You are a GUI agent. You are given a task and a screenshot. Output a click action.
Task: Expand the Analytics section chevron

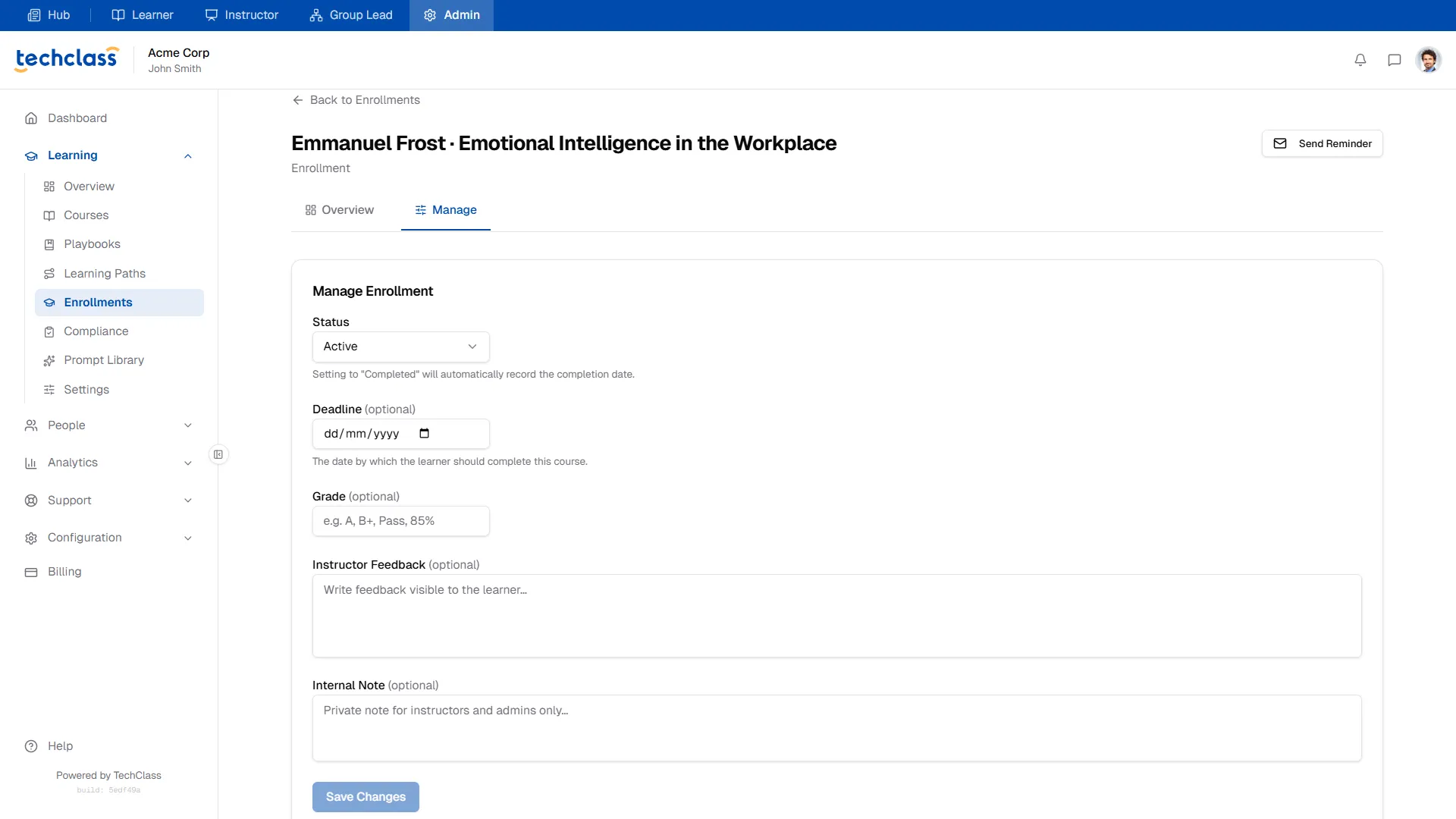pos(188,463)
